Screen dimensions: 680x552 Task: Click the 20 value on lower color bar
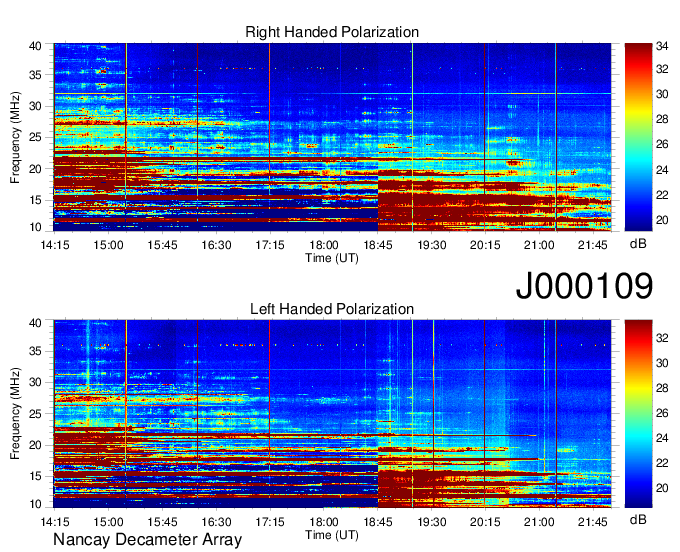[x=662, y=488]
